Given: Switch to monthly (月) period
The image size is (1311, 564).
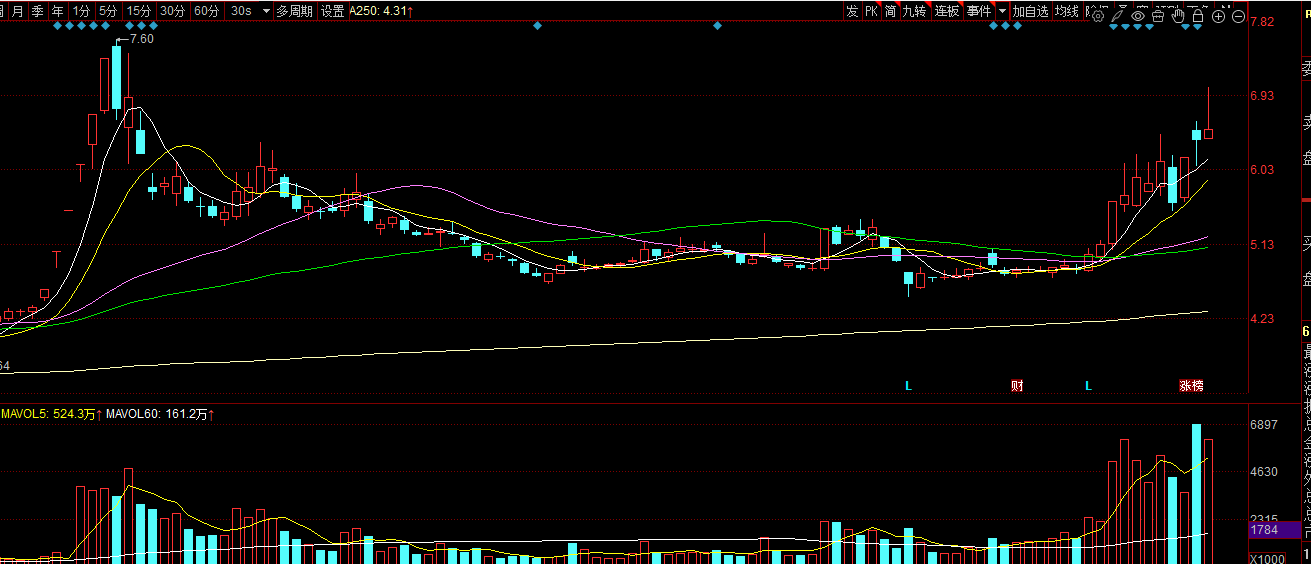Looking at the screenshot, I should 17,11.
